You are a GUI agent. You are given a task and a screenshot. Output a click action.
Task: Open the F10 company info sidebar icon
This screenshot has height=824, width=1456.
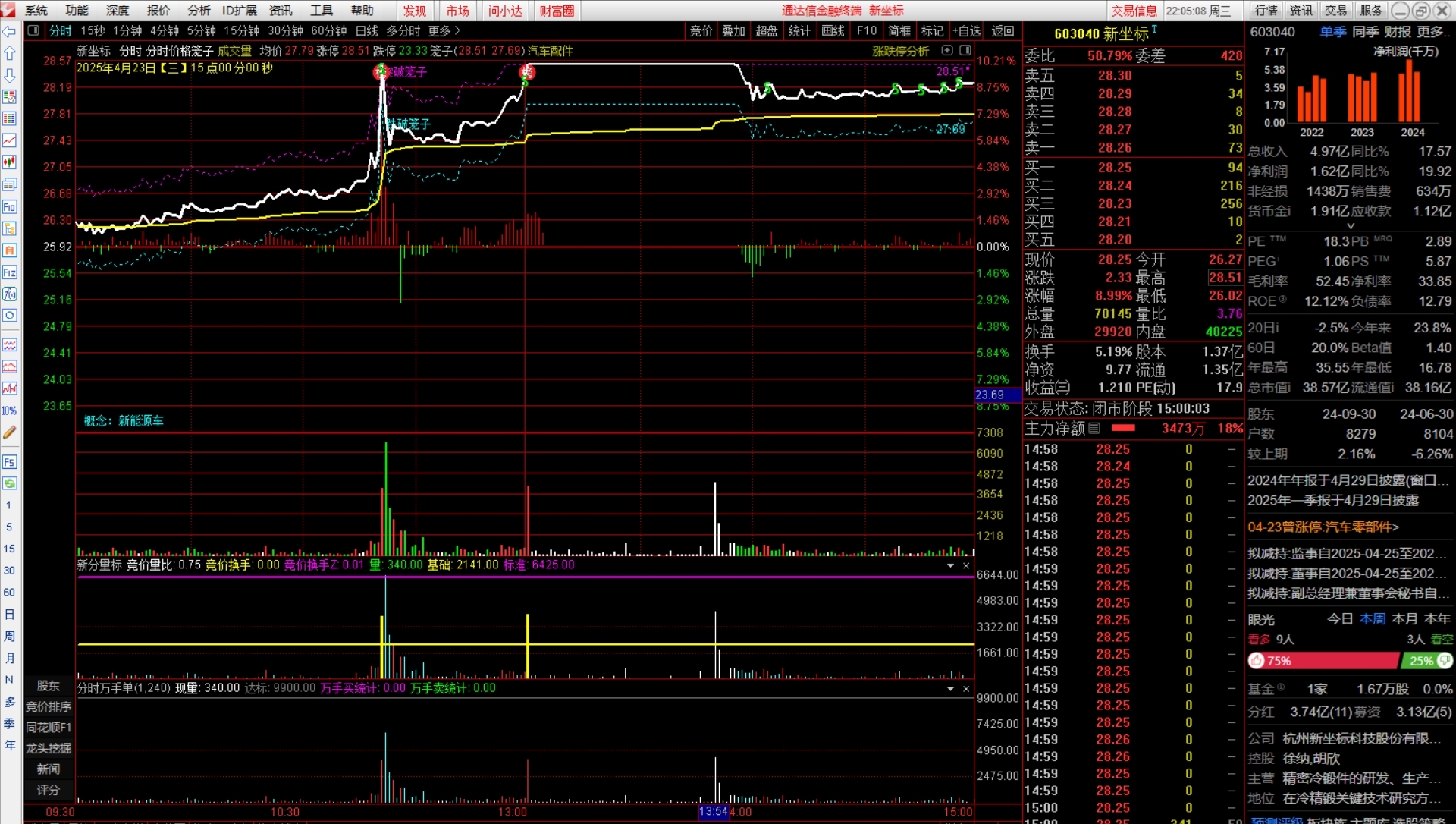10,206
